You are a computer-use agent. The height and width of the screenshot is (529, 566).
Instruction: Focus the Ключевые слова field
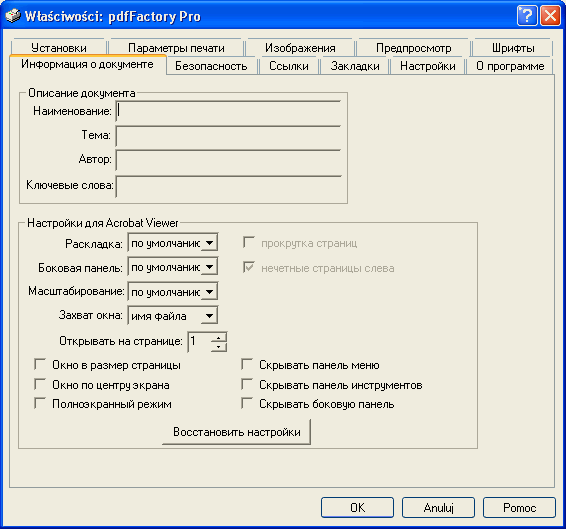click(228, 186)
